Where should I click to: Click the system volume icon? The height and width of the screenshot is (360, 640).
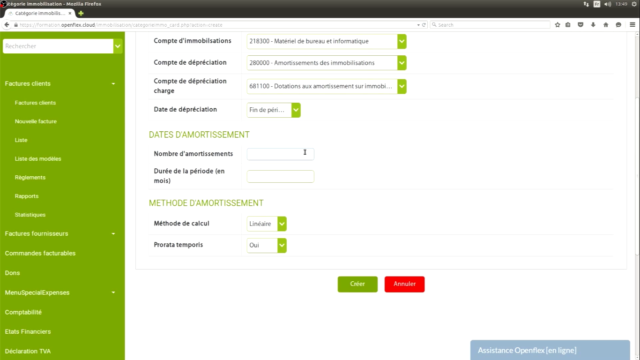point(608,4)
